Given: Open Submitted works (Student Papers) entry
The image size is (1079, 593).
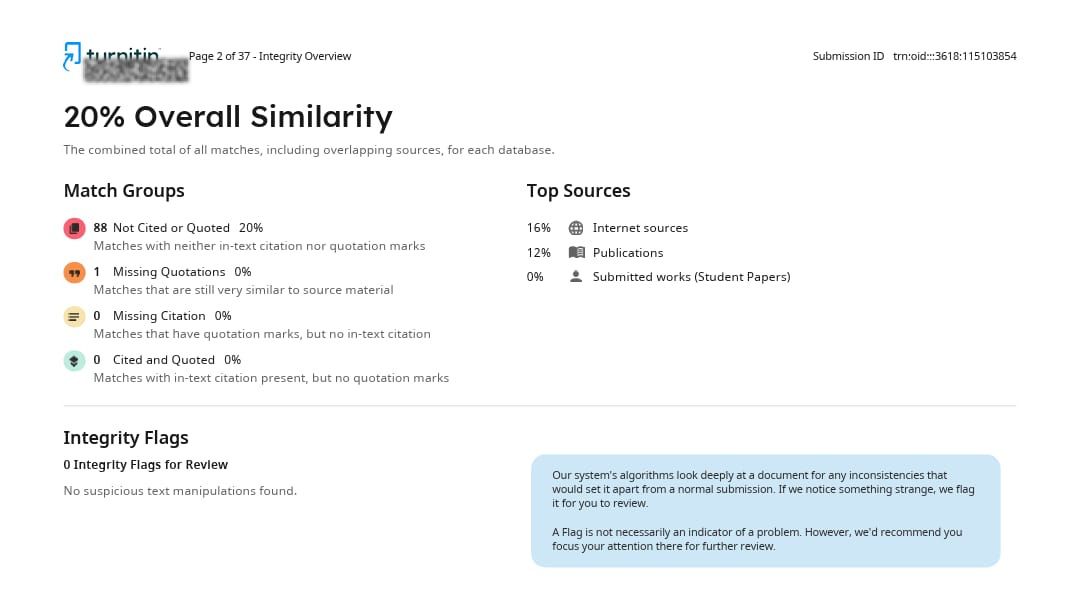Looking at the screenshot, I should (x=692, y=277).
